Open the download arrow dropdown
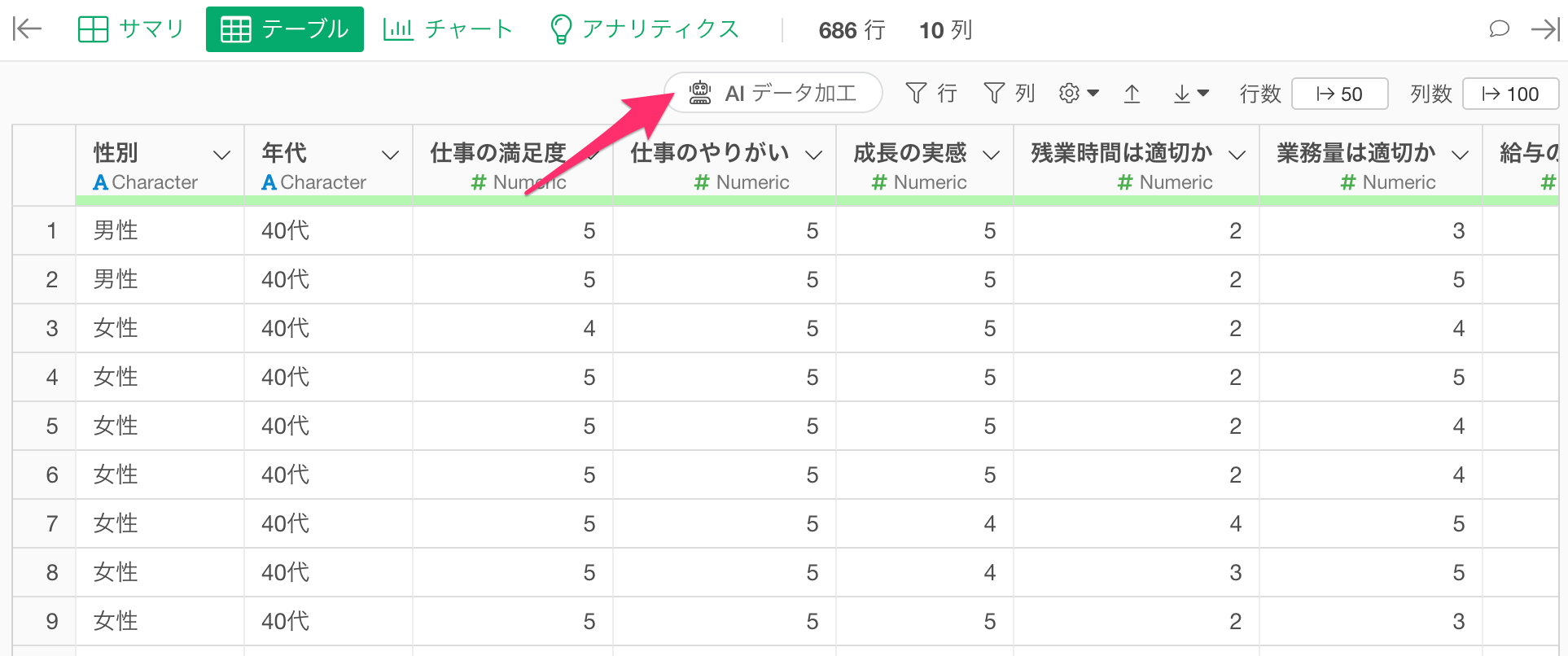The height and width of the screenshot is (656, 1568). tap(1190, 94)
